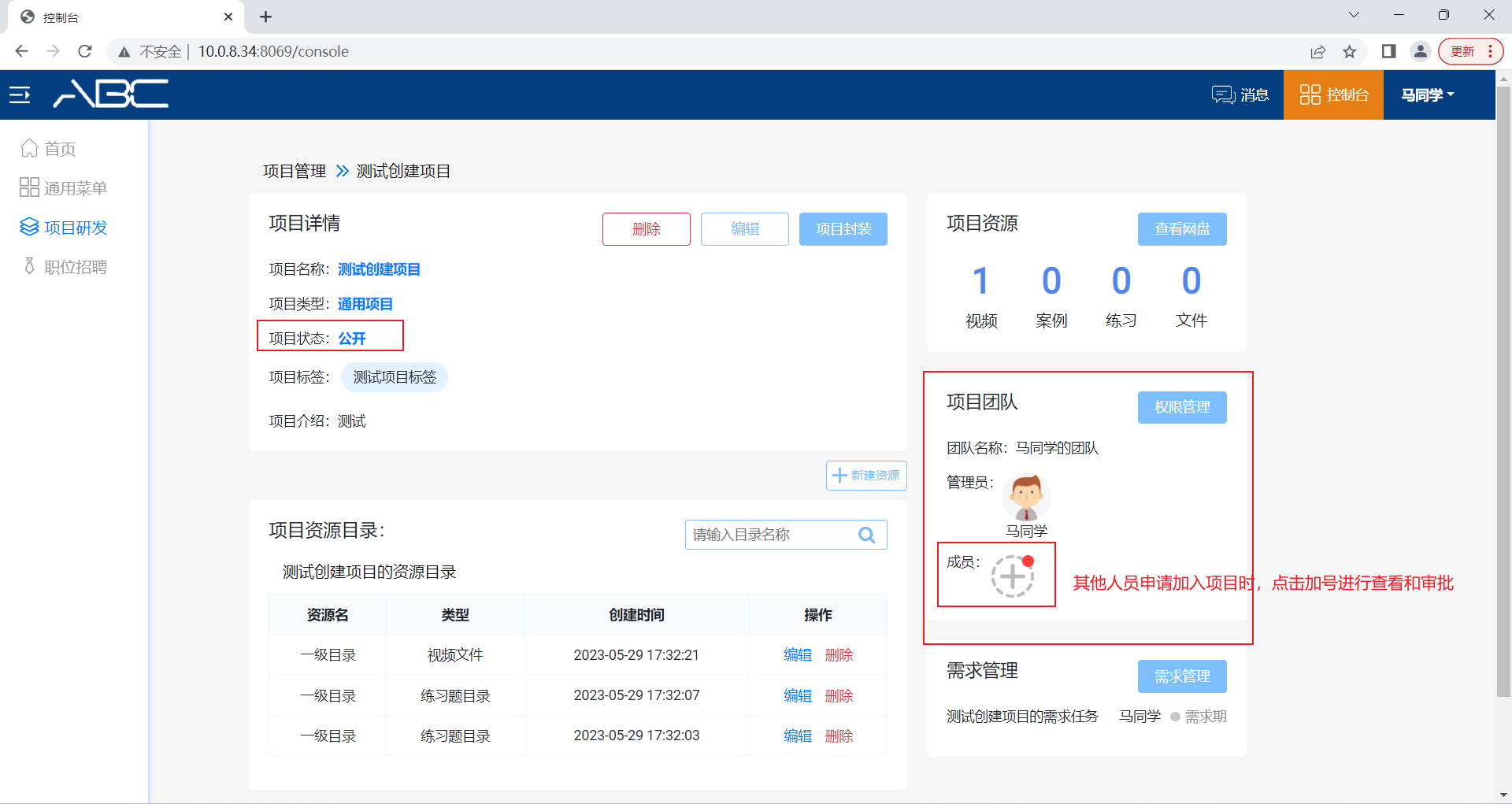This screenshot has width=1512, height=804.
Task: Open the tab search chevron
Action: point(1354,15)
